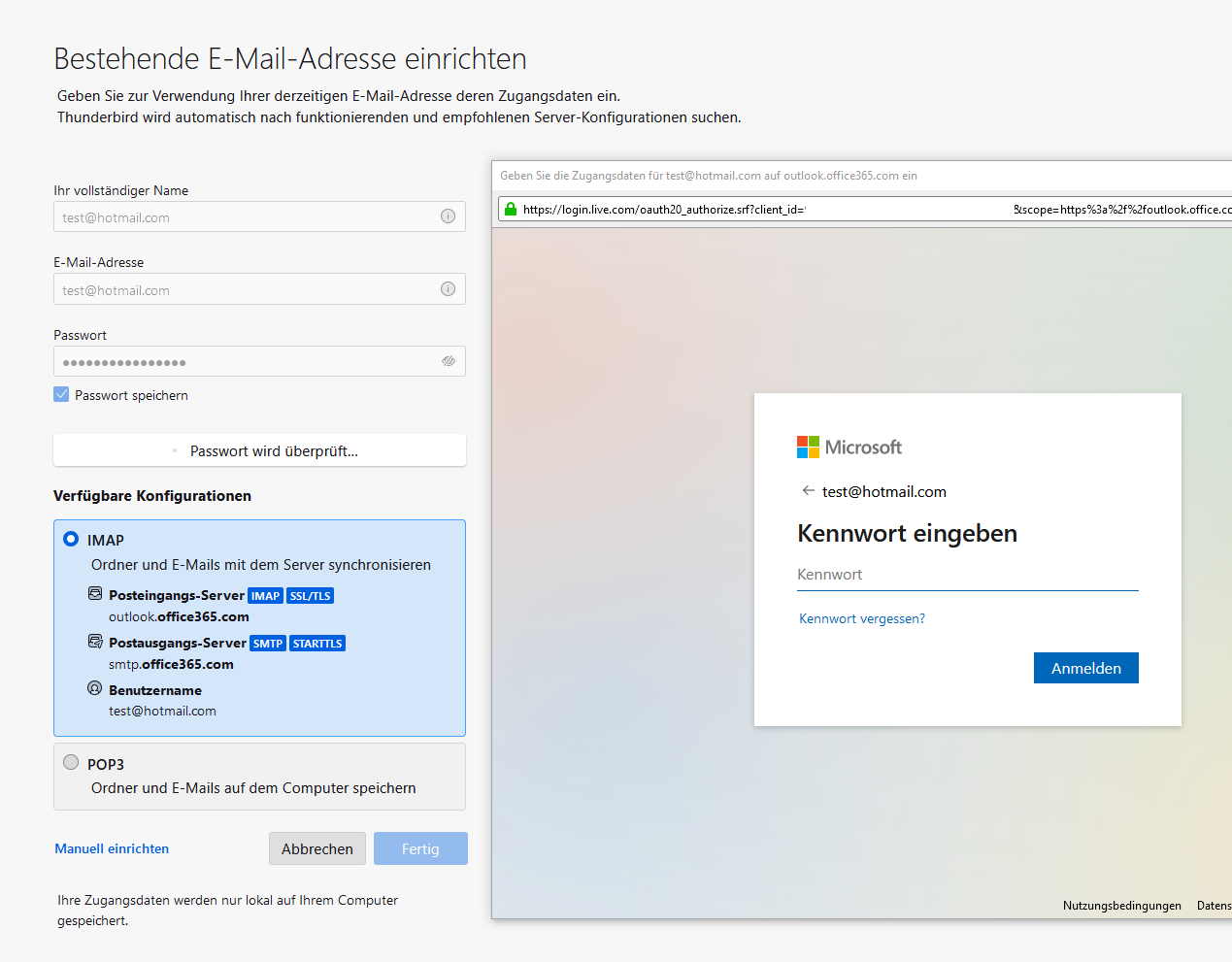This screenshot has height=962, width=1232.
Task: Focus the Kennwort field in Microsoft login
Action: 968,575
